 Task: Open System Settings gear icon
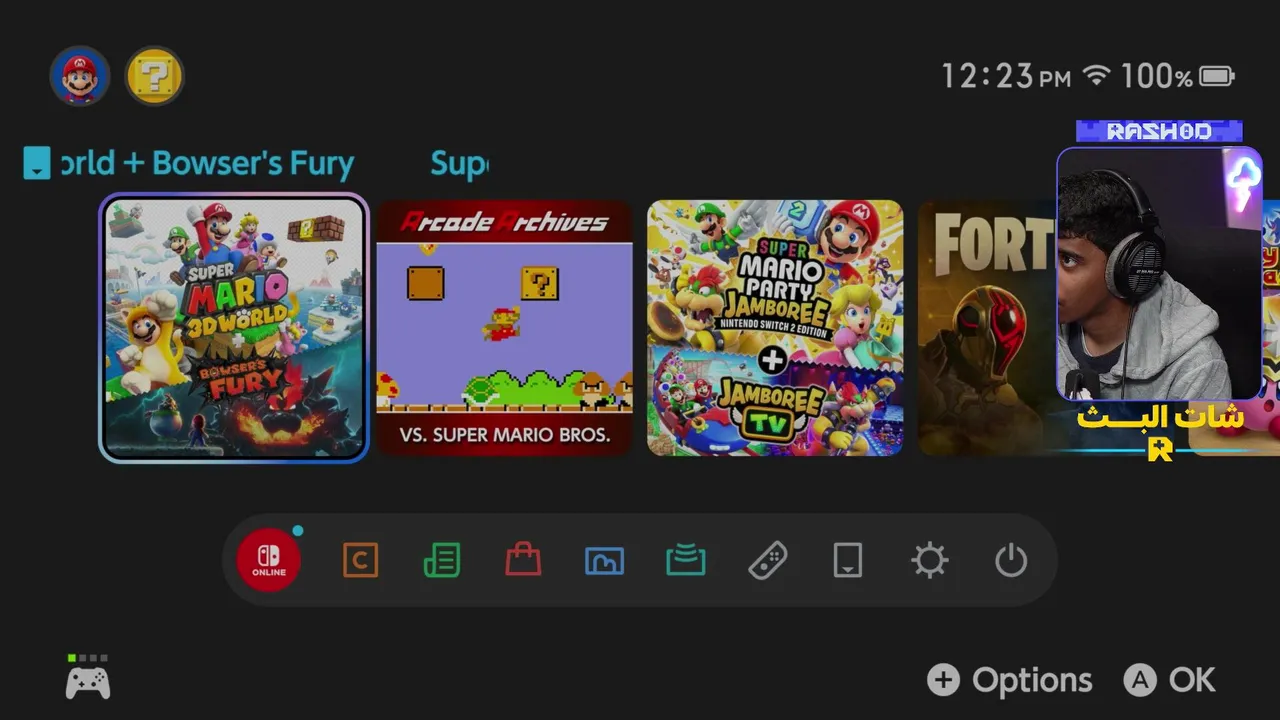929,560
